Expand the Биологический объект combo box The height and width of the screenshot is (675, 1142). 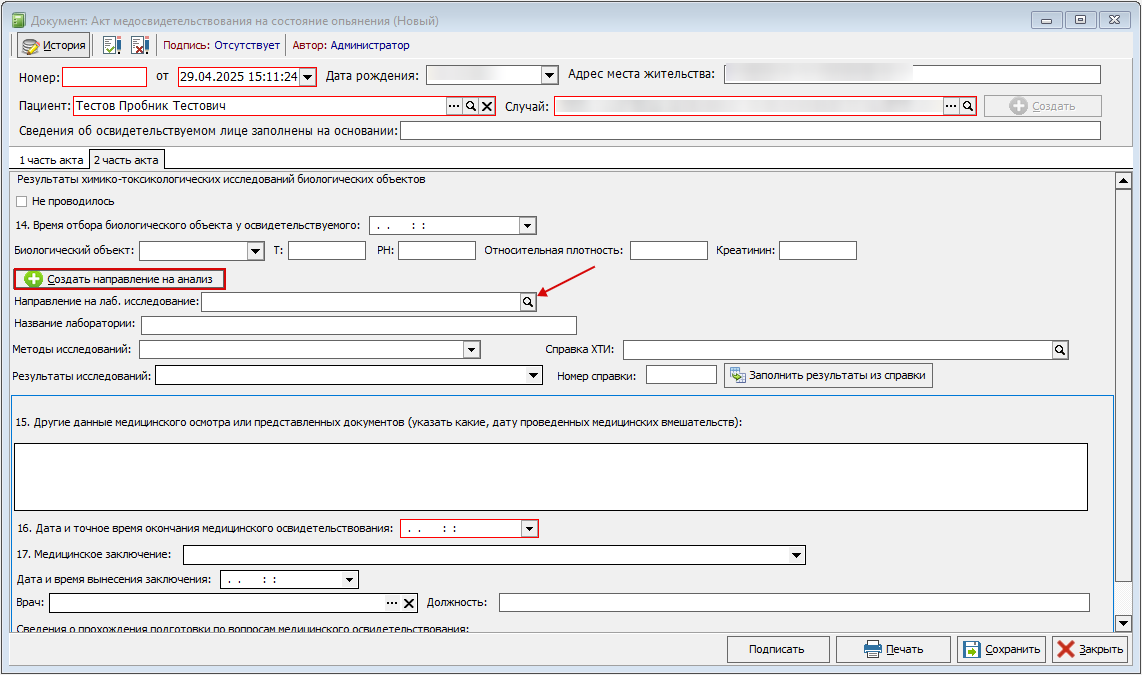click(256, 251)
